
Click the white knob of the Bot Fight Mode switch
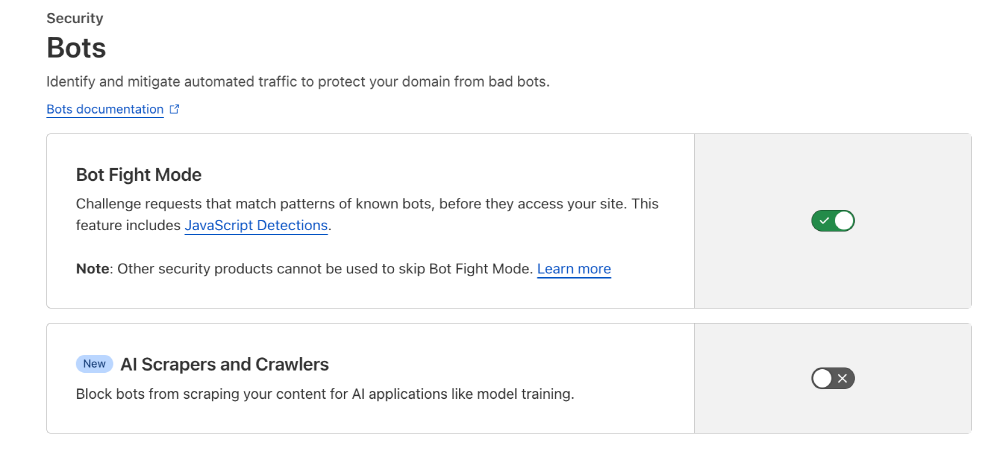click(844, 221)
